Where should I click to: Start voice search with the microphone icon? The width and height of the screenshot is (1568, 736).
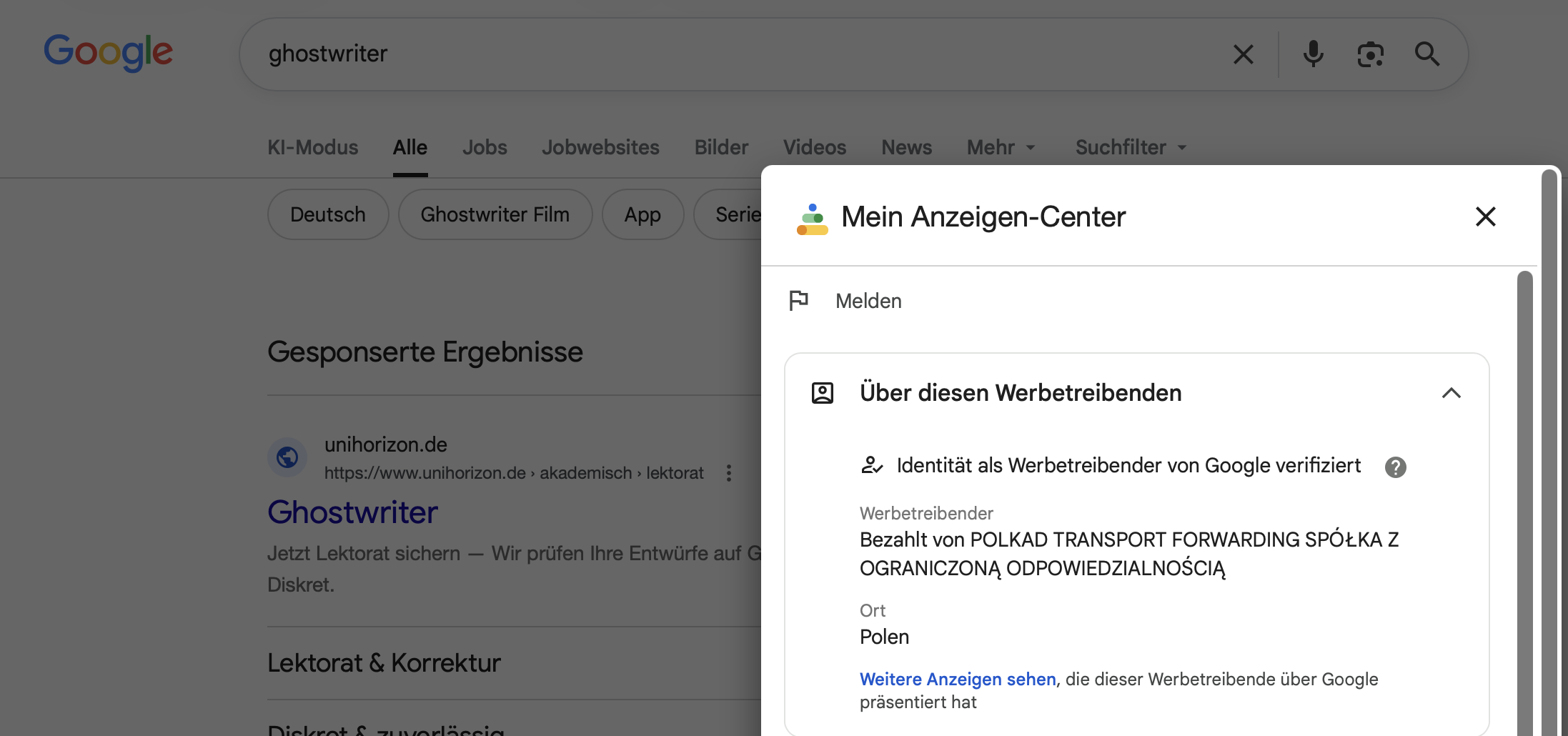1313,54
